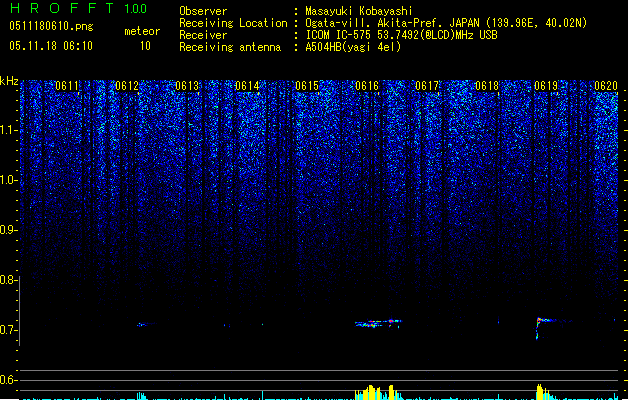The height and width of the screenshot is (400, 629).
Task: Click the 0.8 kHz axis label
Action: point(8,280)
